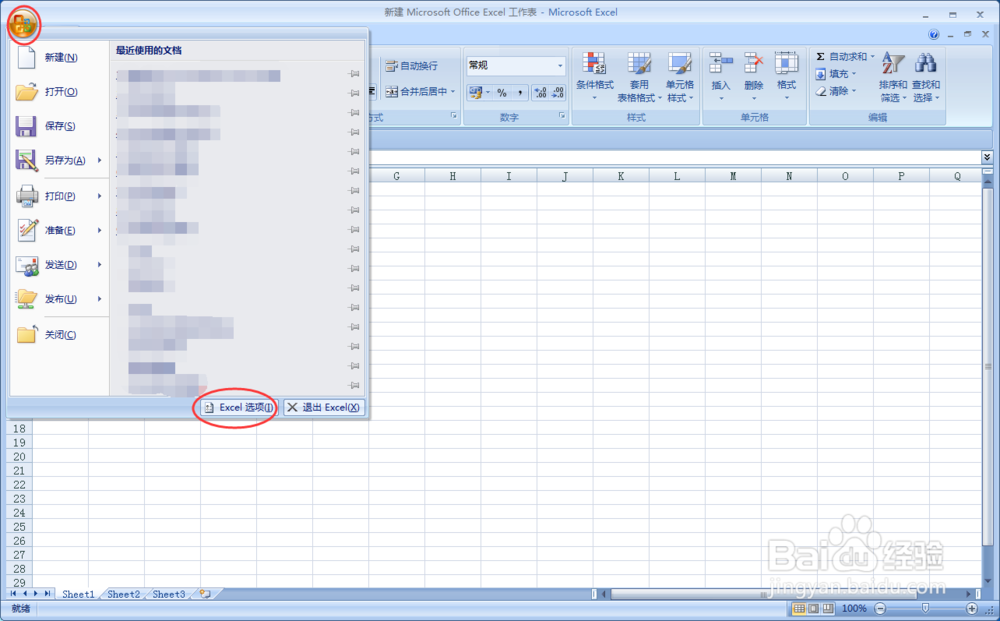This screenshot has height=621, width=1000.
Task: Go to first sheet navigation arrow
Action: (13, 594)
